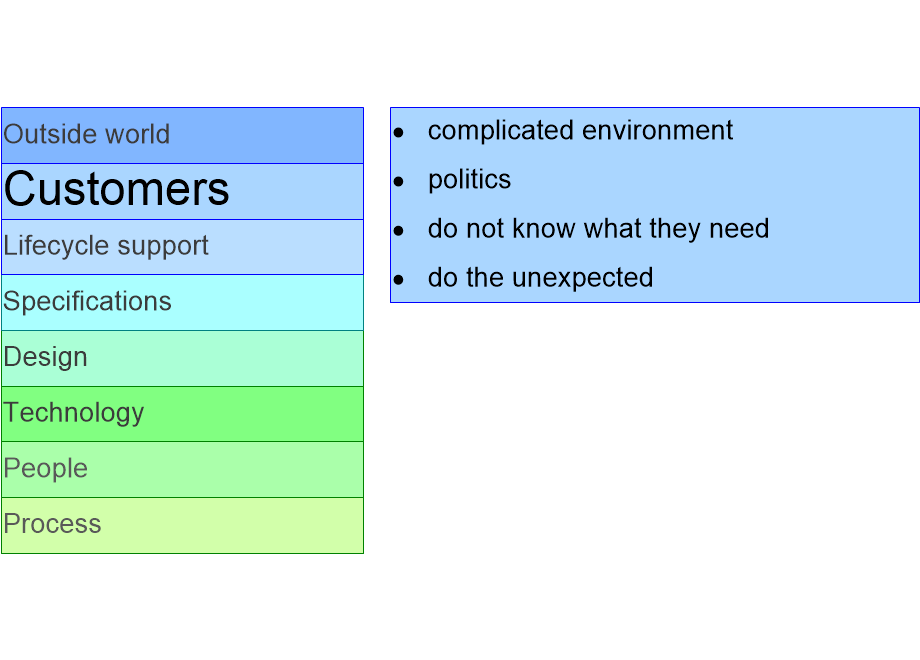The width and height of the screenshot is (920, 660).
Task: Select the Technology row
Action: pyautogui.click(x=182, y=414)
